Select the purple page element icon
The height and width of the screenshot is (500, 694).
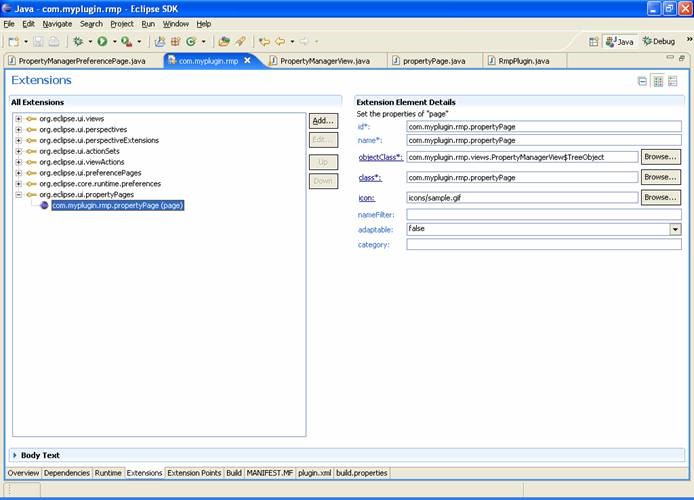click(x=44, y=205)
